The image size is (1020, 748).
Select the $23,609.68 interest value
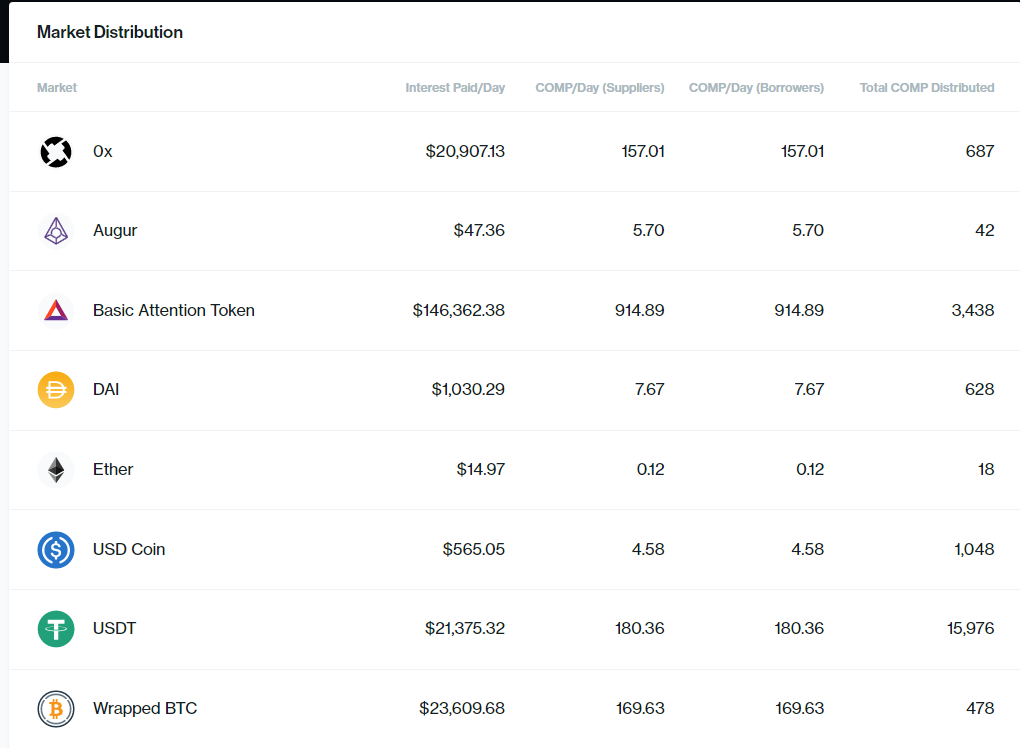coord(462,708)
